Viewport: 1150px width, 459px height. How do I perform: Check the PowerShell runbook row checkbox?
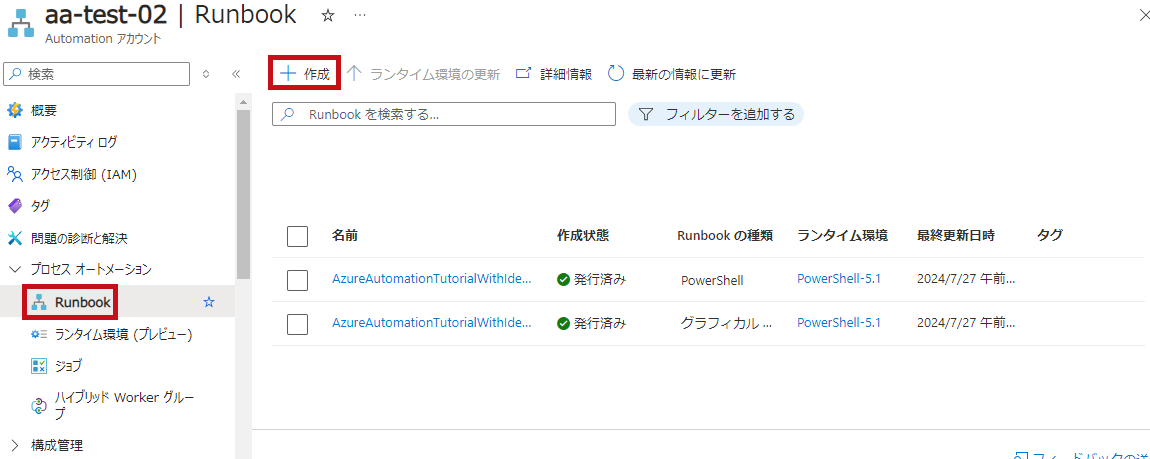[x=297, y=280]
